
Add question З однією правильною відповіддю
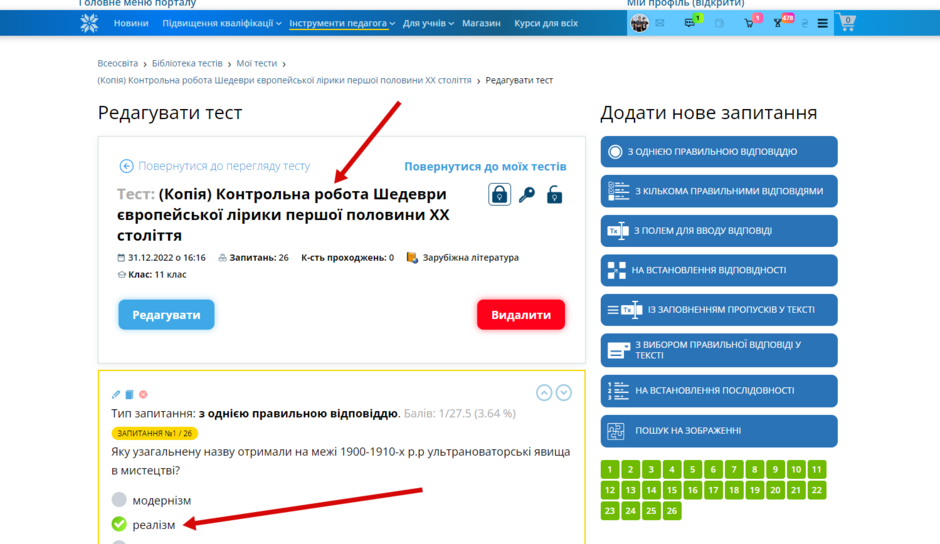click(x=719, y=152)
